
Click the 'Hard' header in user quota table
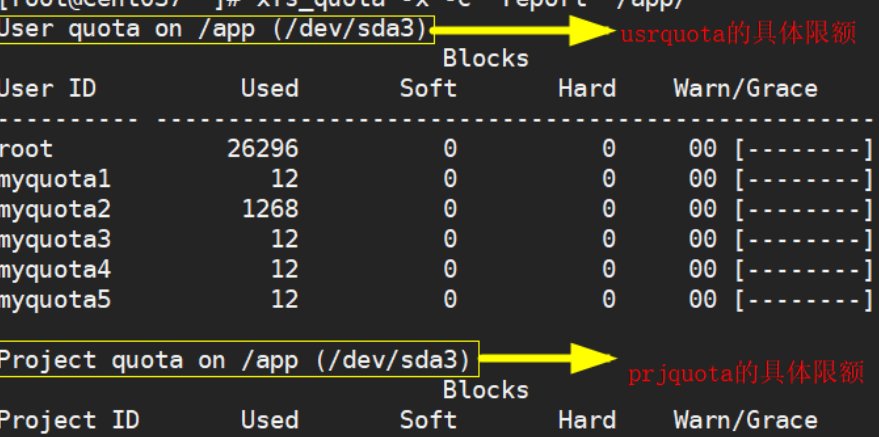pyautogui.click(x=587, y=88)
